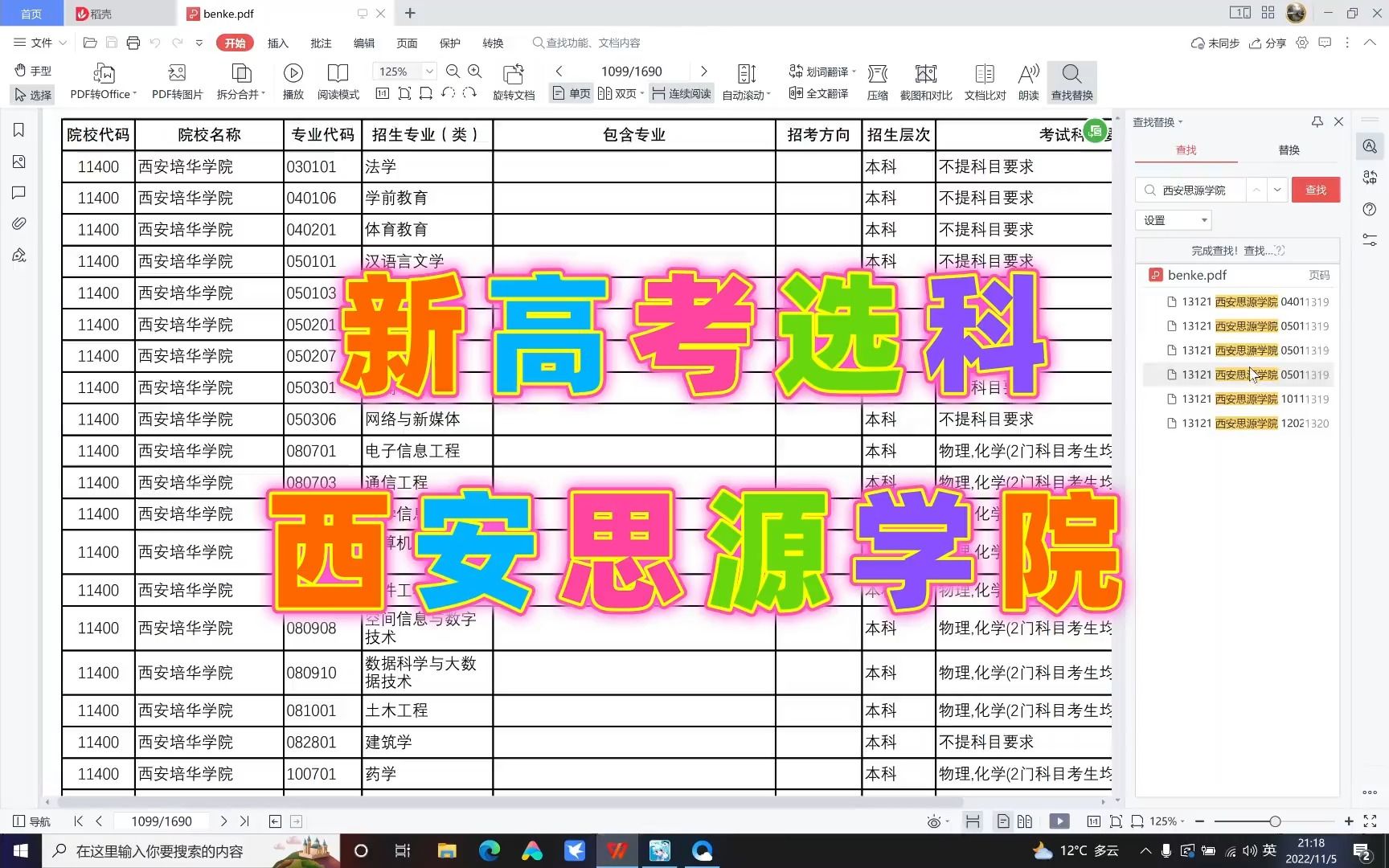Collapse the ribbon with top-right chevron
This screenshot has width=1389, height=868.
(x=1370, y=43)
